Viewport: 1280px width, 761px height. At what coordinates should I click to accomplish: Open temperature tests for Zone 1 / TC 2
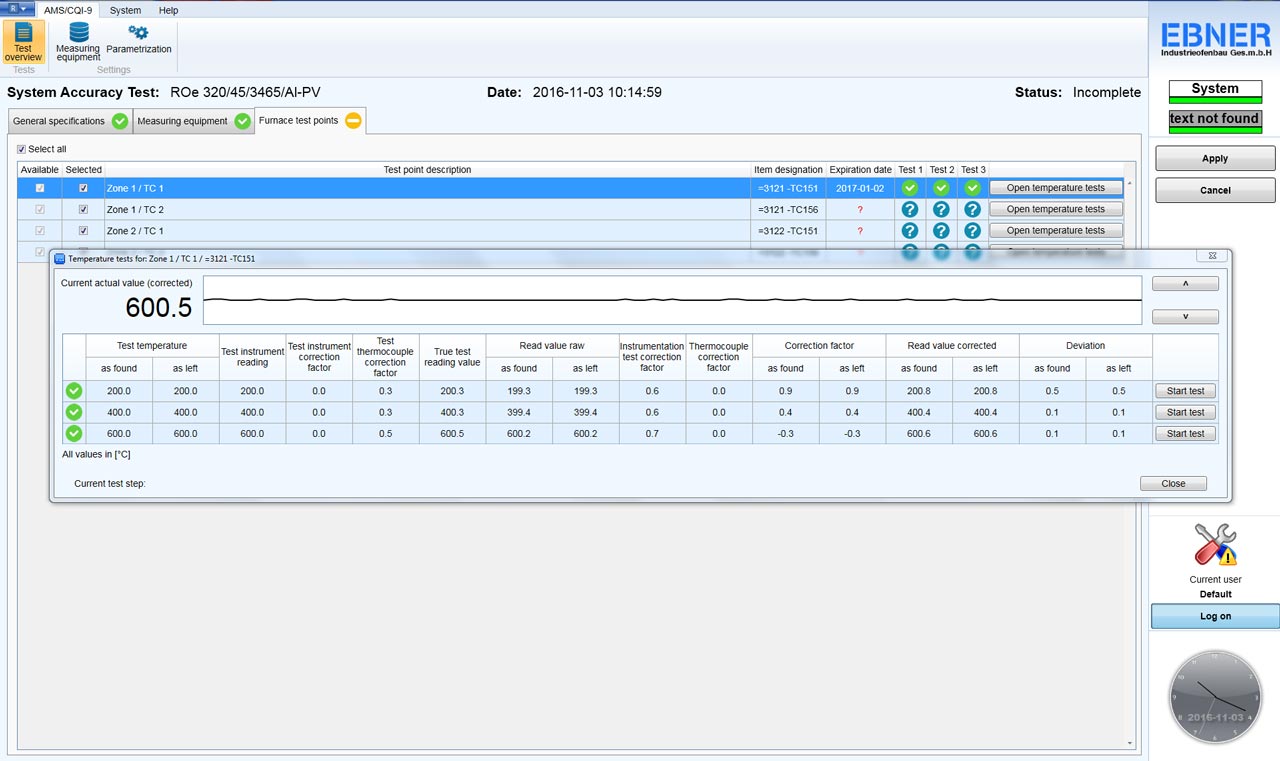[x=1056, y=209]
